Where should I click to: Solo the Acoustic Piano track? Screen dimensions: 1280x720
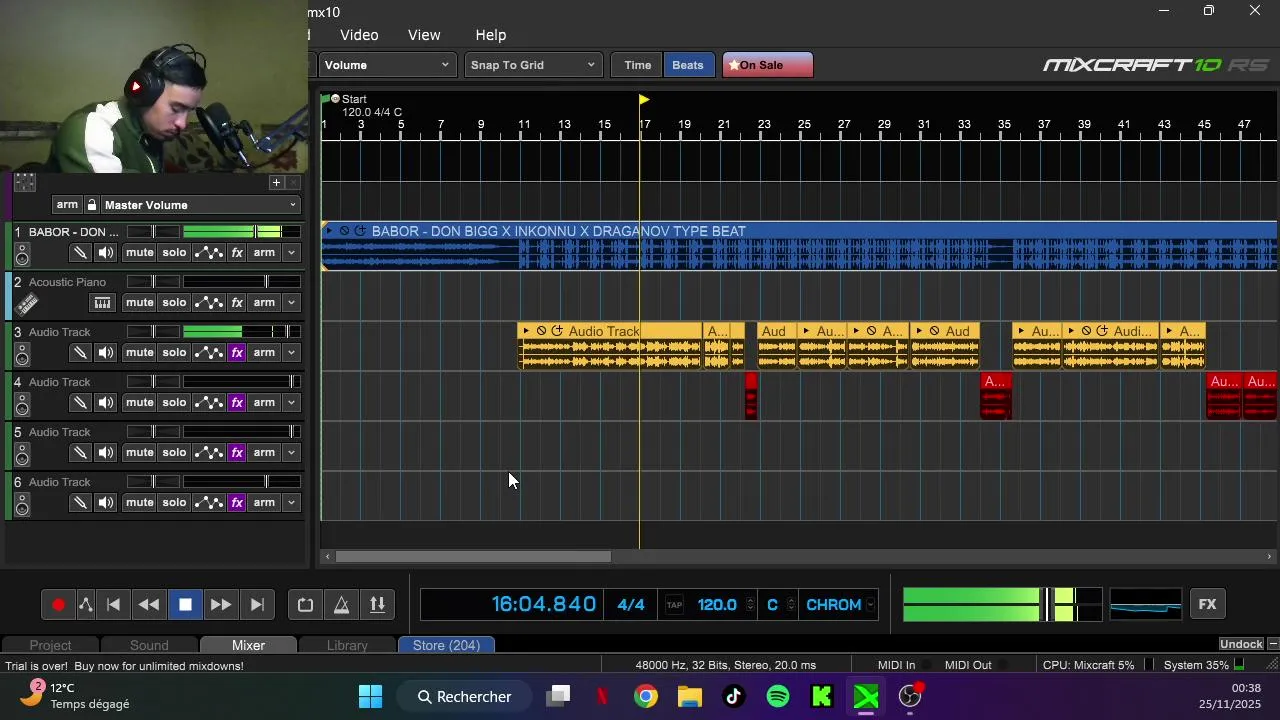click(174, 303)
